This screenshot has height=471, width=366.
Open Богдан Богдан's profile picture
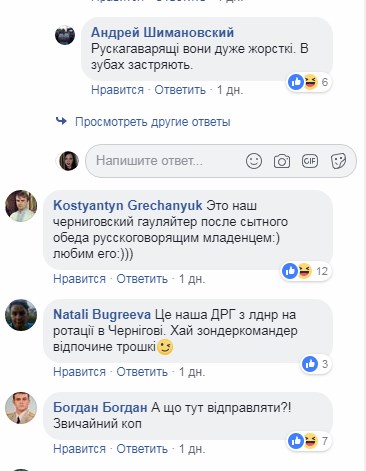click(21, 408)
